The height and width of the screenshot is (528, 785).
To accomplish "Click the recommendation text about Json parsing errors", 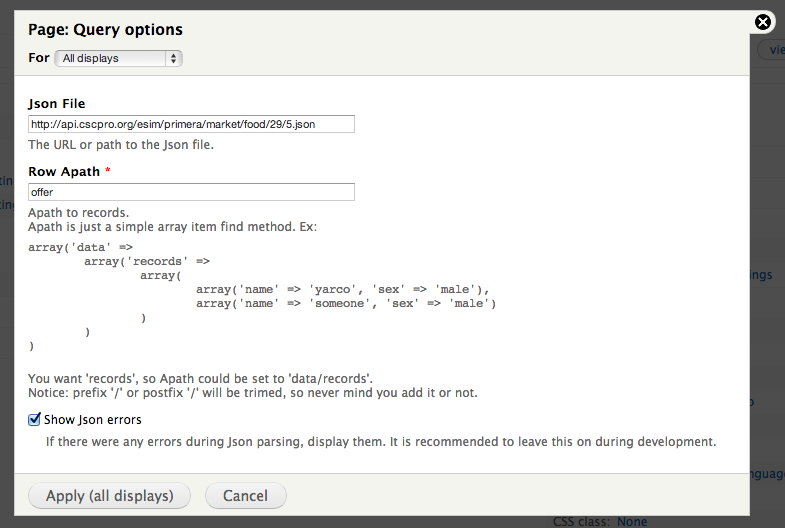I will (x=381, y=442).
